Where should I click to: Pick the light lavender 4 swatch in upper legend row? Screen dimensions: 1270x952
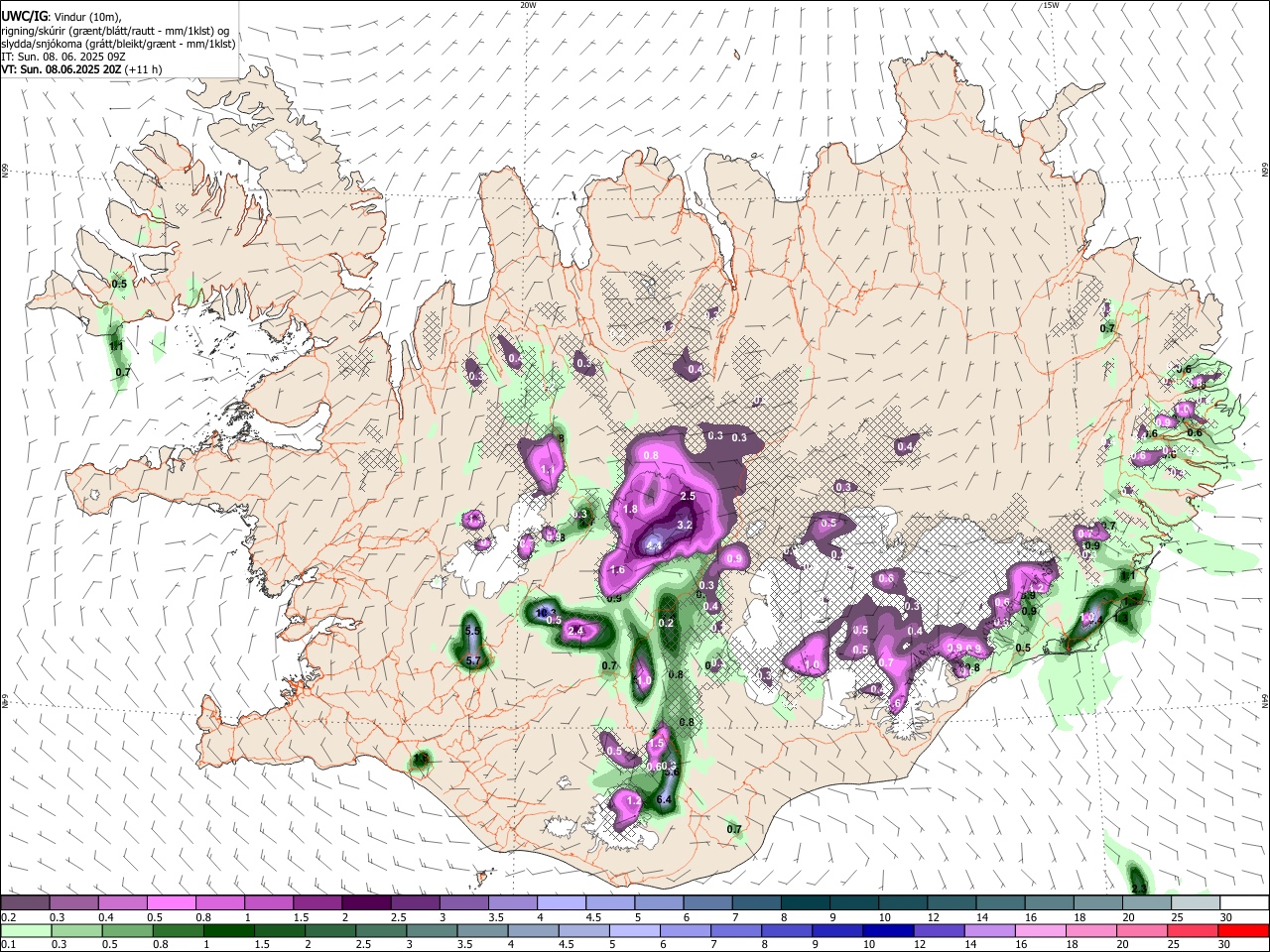tap(561, 902)
